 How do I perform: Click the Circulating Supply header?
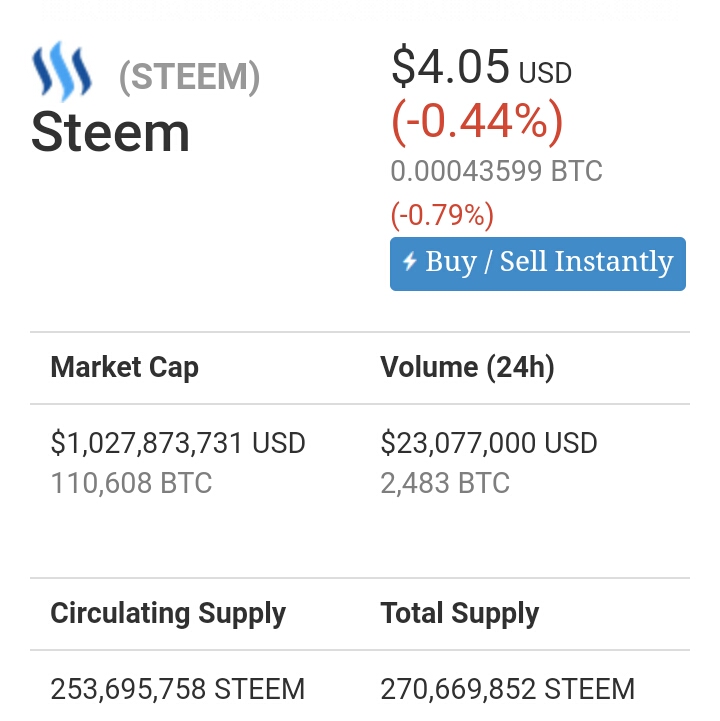[x=168, y=613]
